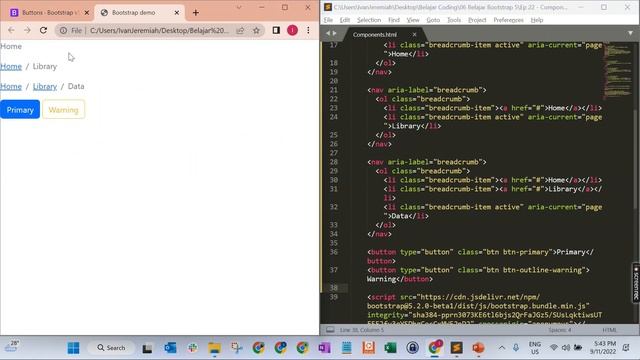
Task: Open the Preferences menu in Sublime Text
Action: 508,20
